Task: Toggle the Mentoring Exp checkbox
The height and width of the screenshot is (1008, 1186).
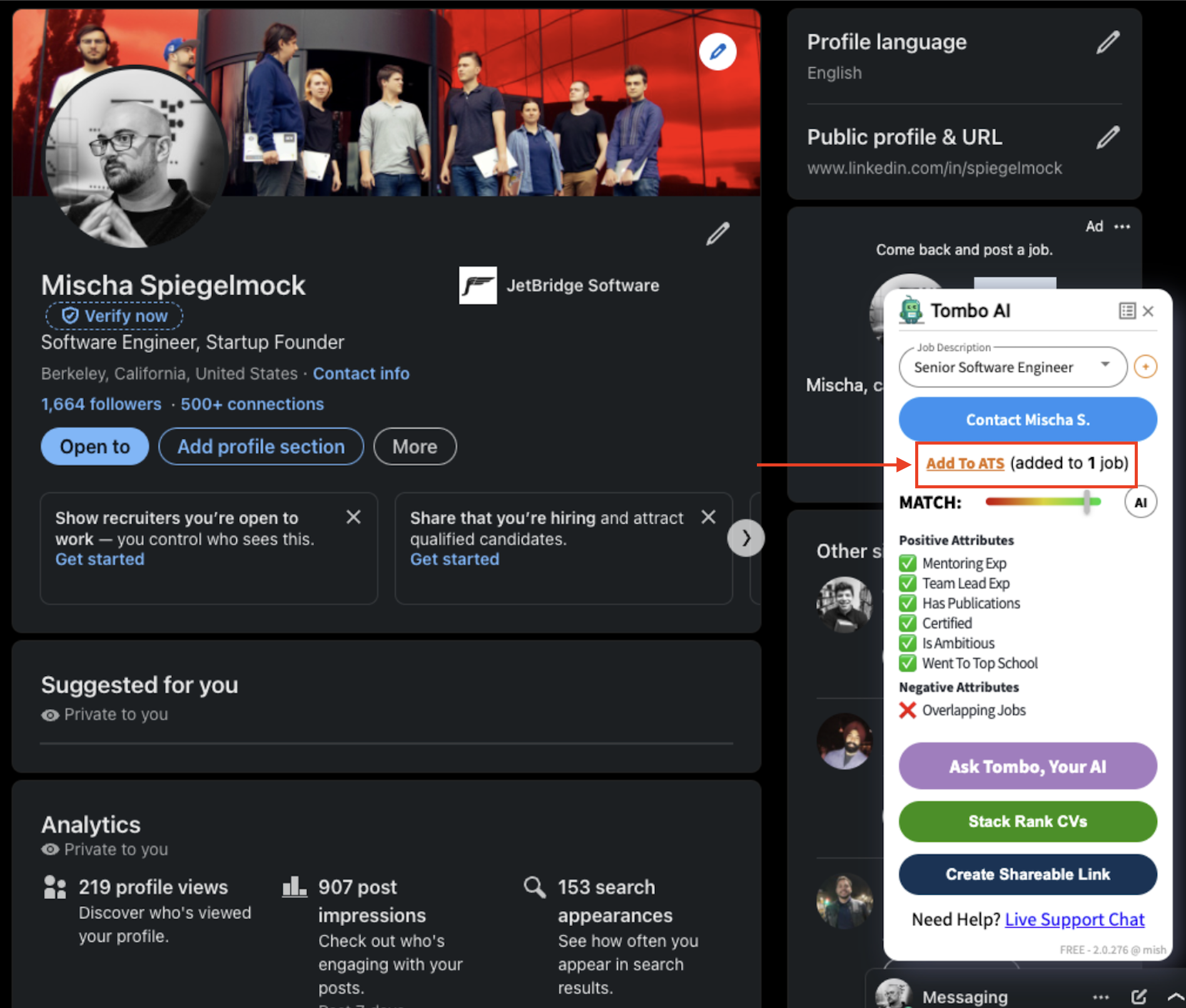Action: coord(908,563)
